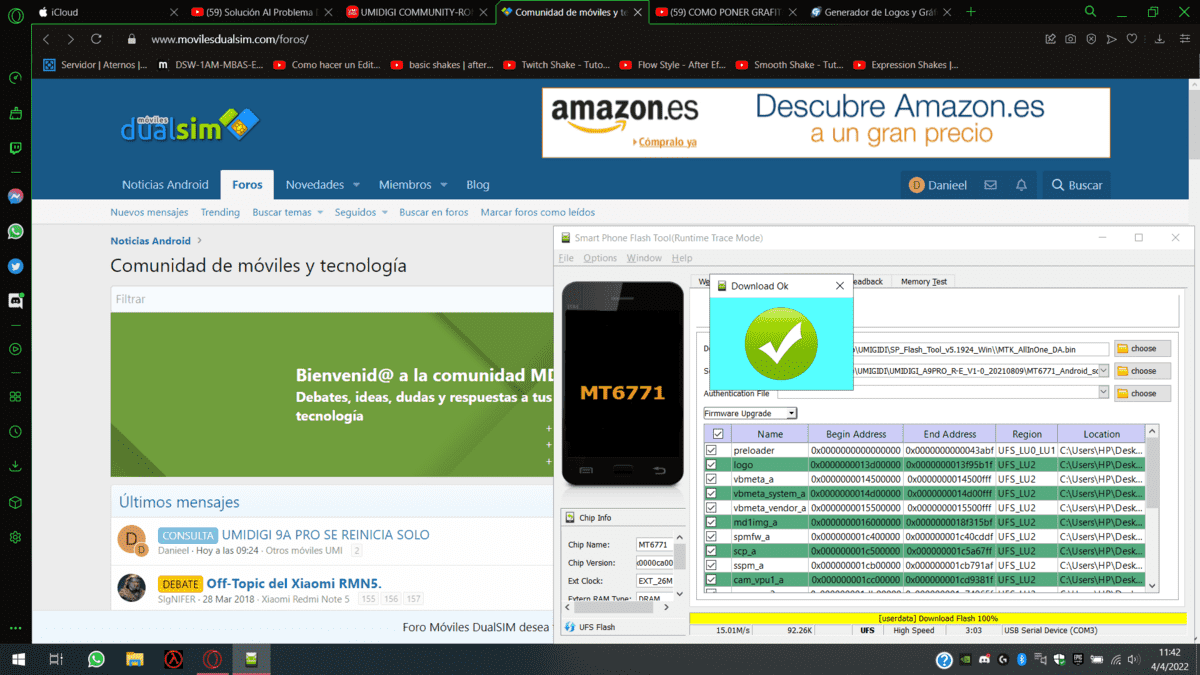Image resolution: width=1200 pixels, height=675 pixels.
Task: Open File menu in Flash Tool
Action: tap(566, 258)
